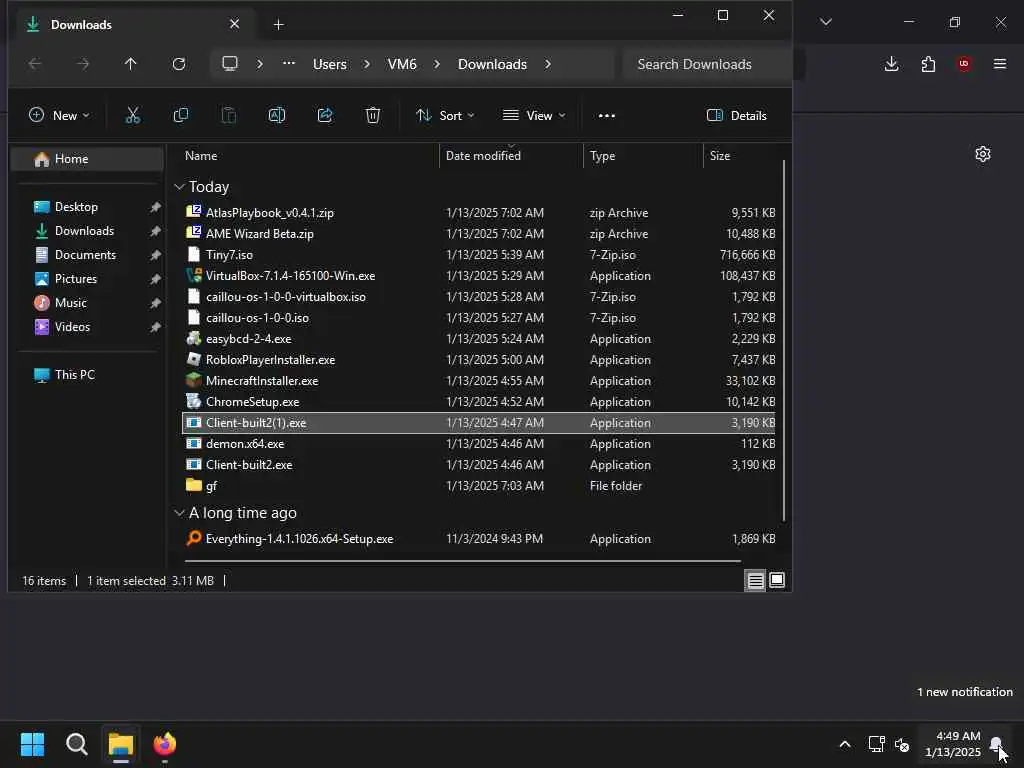Click the Search Downloads box
Image resolution: width=1024 pixels, height=768 pixels.
[x=707, y=64]
